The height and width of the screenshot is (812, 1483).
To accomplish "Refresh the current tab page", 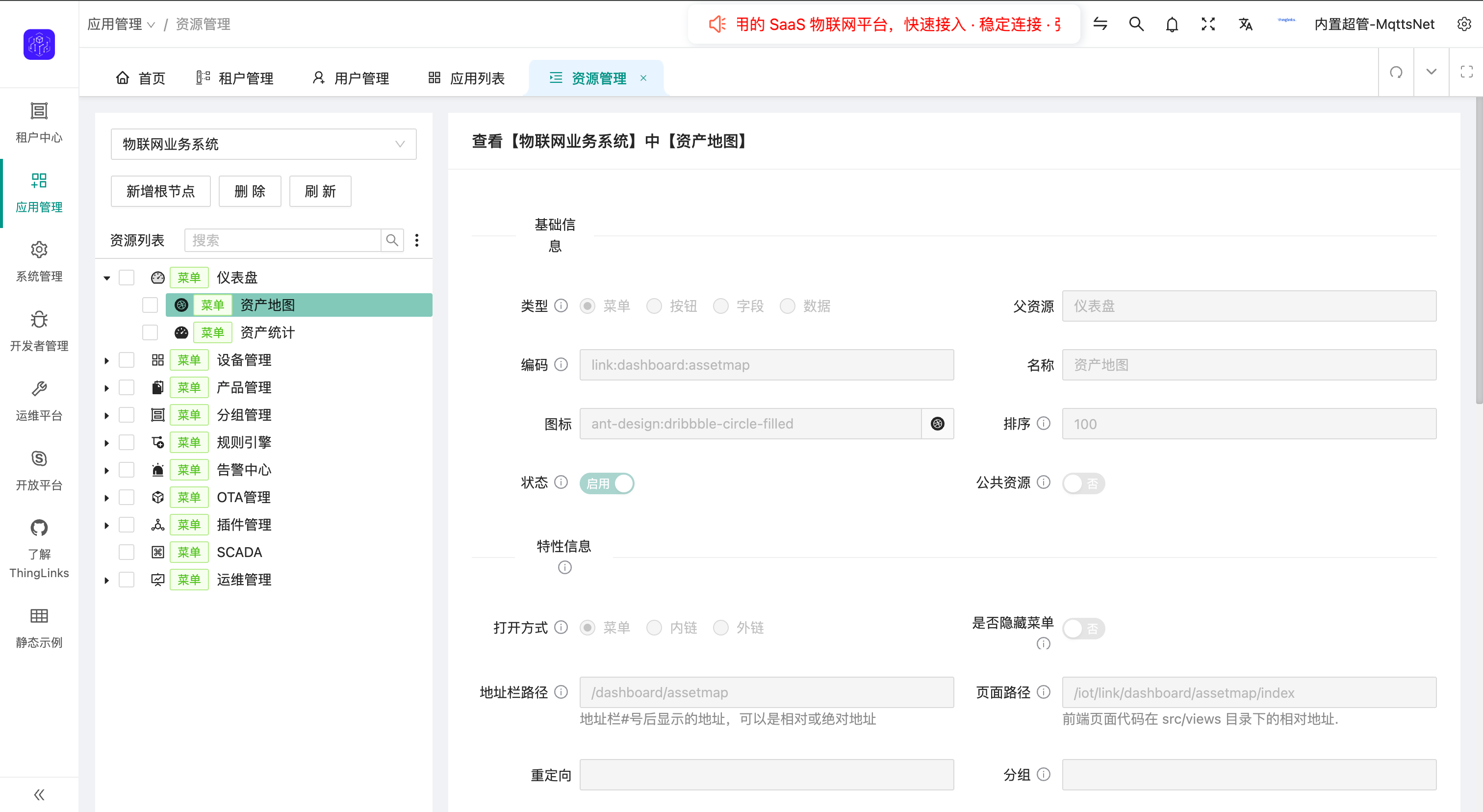I will (1396, 72).
